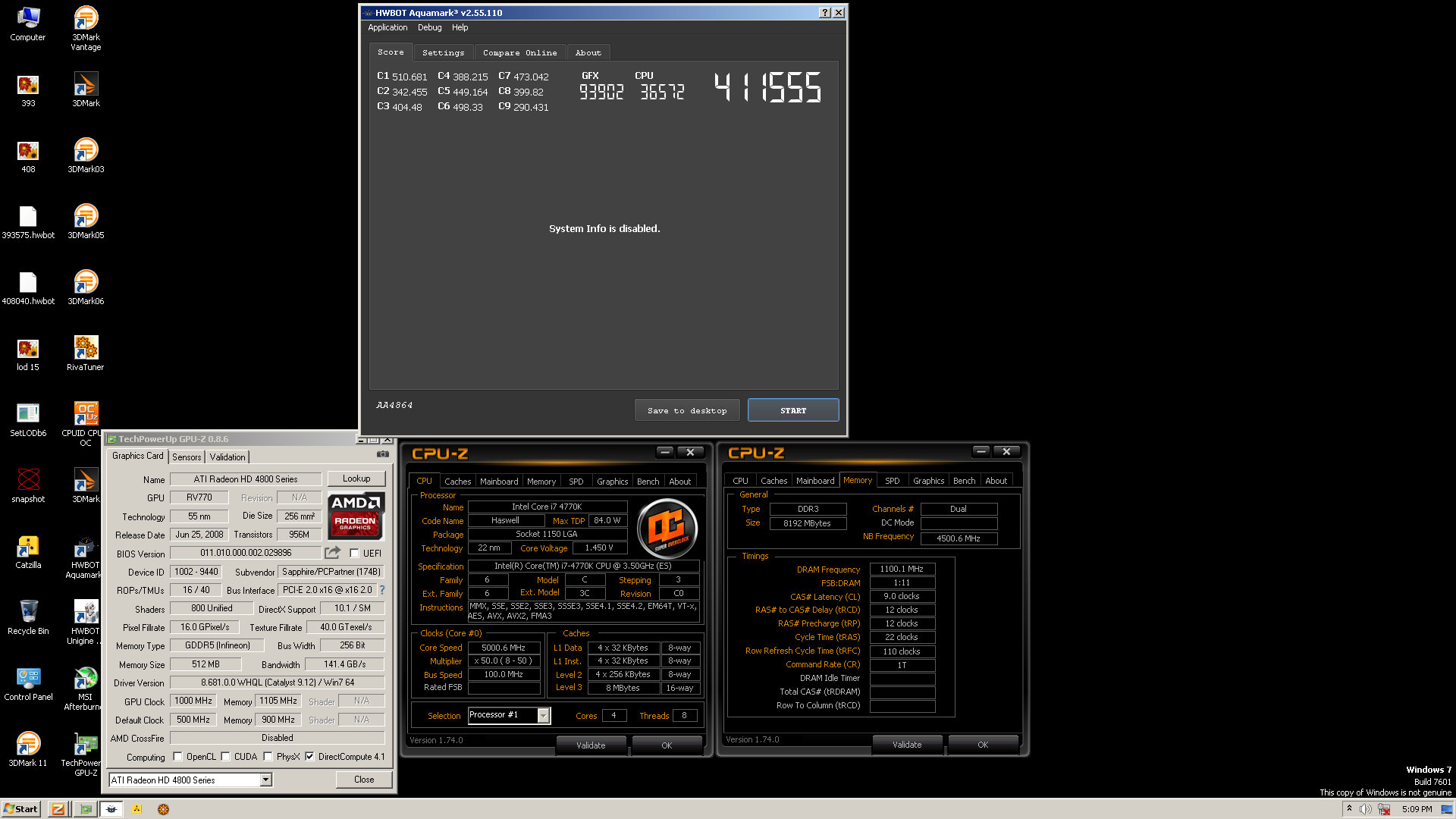This screenshot has width=1456, height=819.
Task: Open the Computer desktop icon
Action: click(x=28, y=24)
